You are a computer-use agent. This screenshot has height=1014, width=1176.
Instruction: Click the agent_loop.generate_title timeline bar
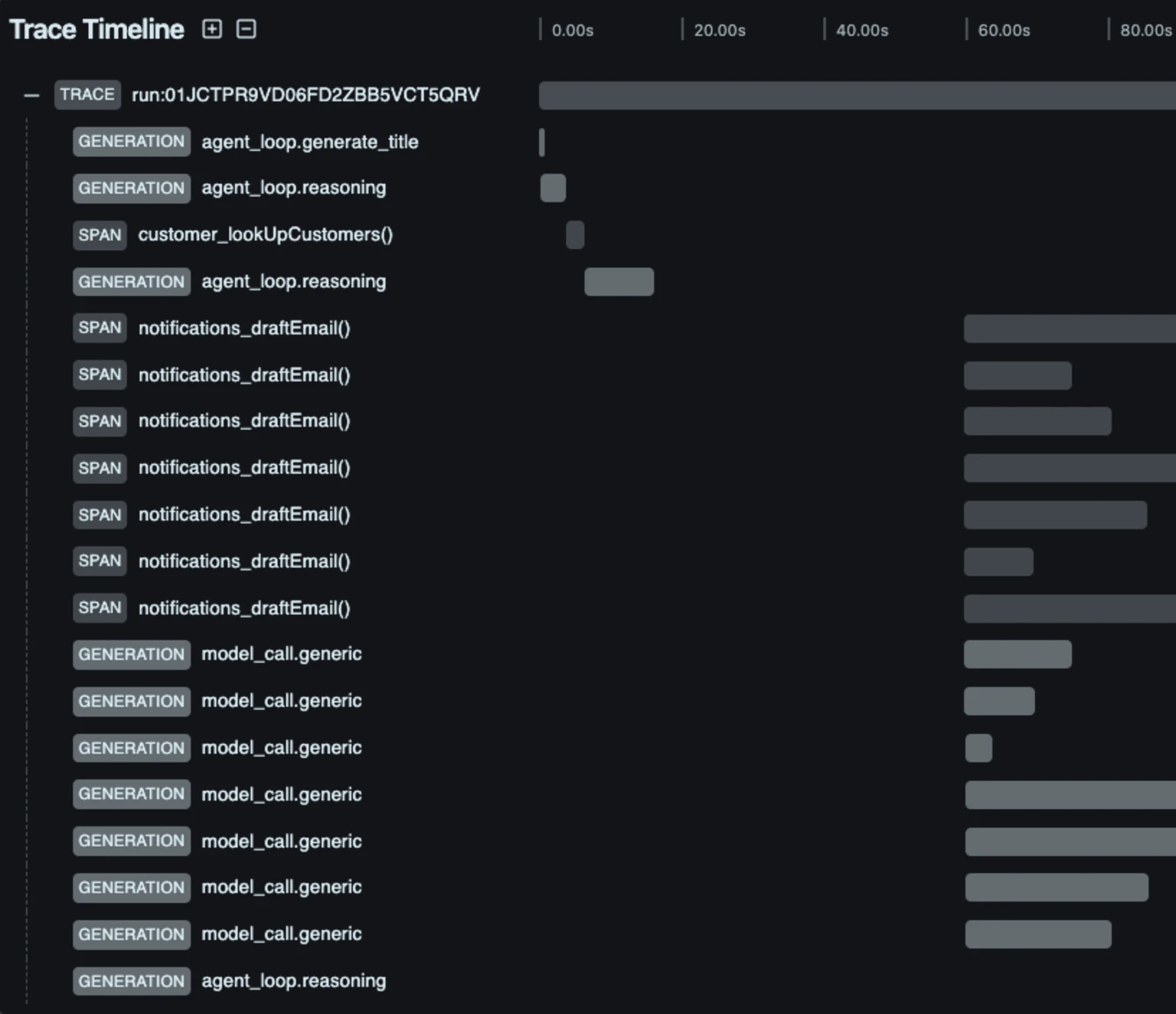click(542, 142)
